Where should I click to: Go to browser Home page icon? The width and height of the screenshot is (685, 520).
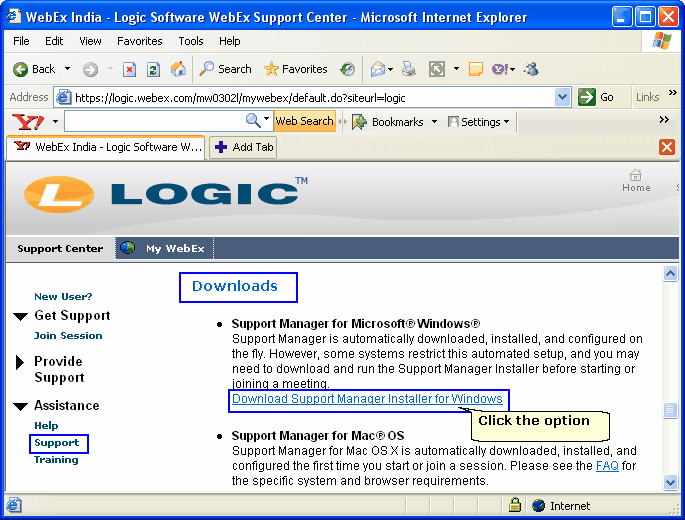[x=178, y=69]
